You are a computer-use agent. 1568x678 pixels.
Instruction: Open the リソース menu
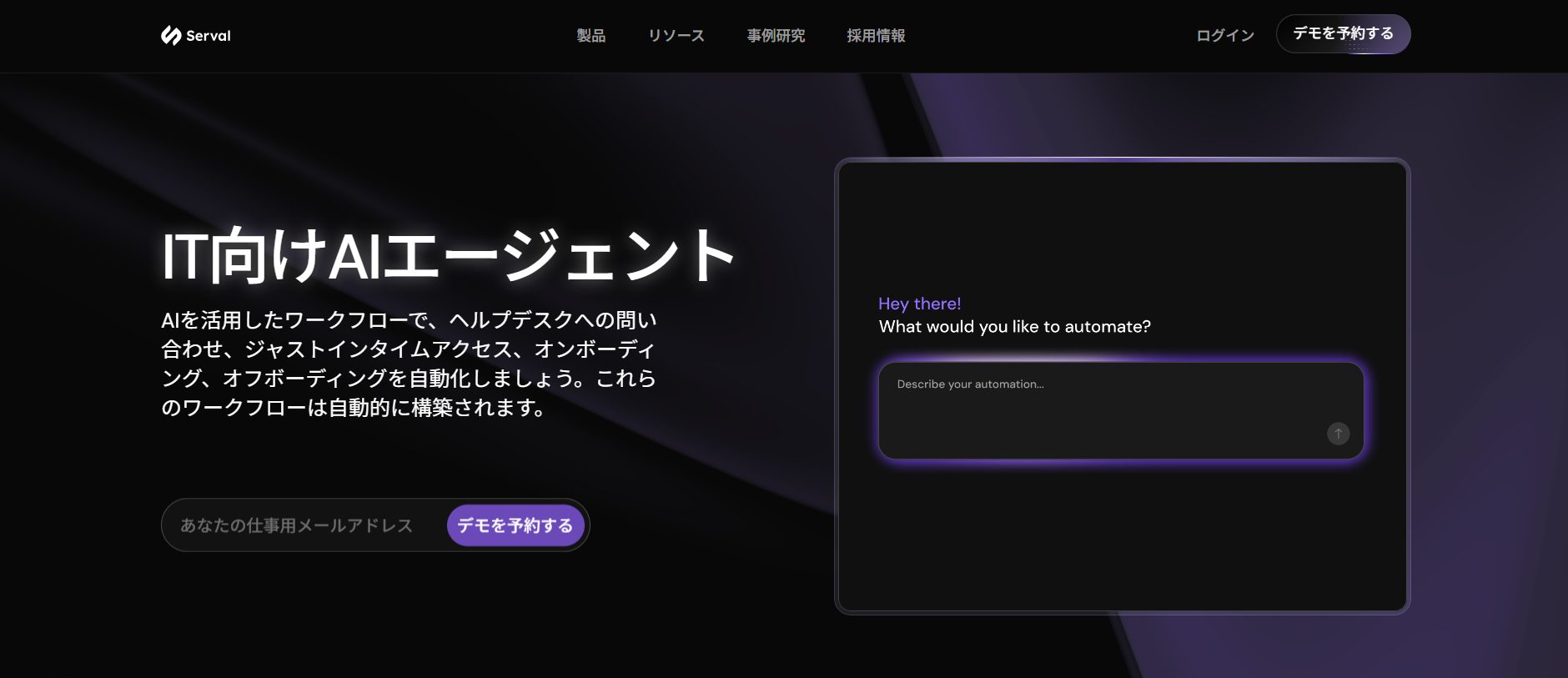coord(676,36)
